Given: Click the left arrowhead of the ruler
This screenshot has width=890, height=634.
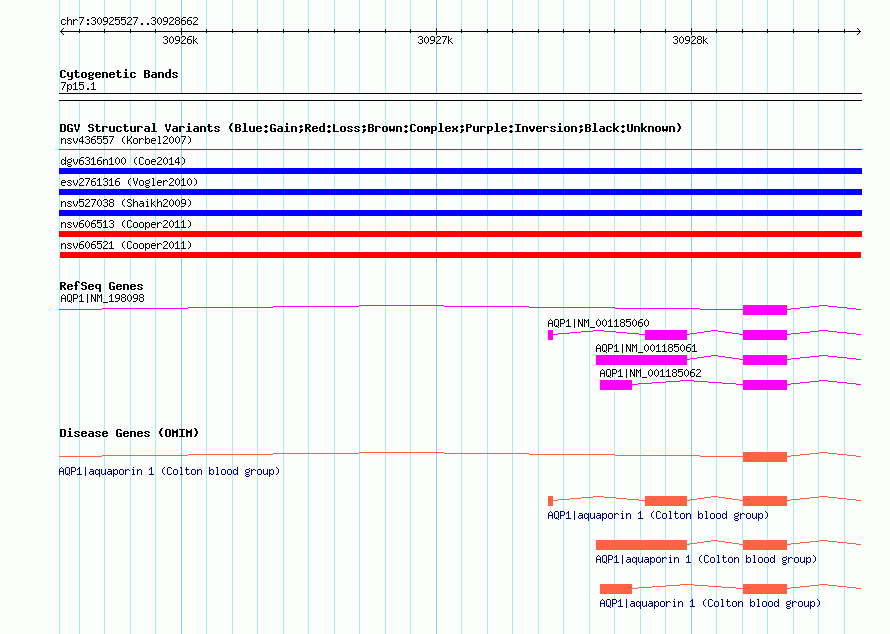Looking at the screenshot, I should click(x=62, y=32).
